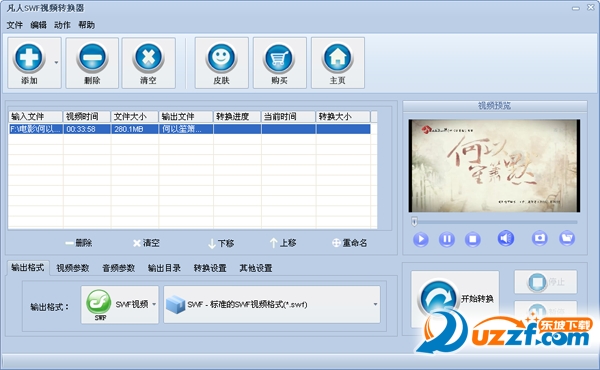Open the 帮助 menu
This screenshot has height=370, width=600.
point(86,25)
